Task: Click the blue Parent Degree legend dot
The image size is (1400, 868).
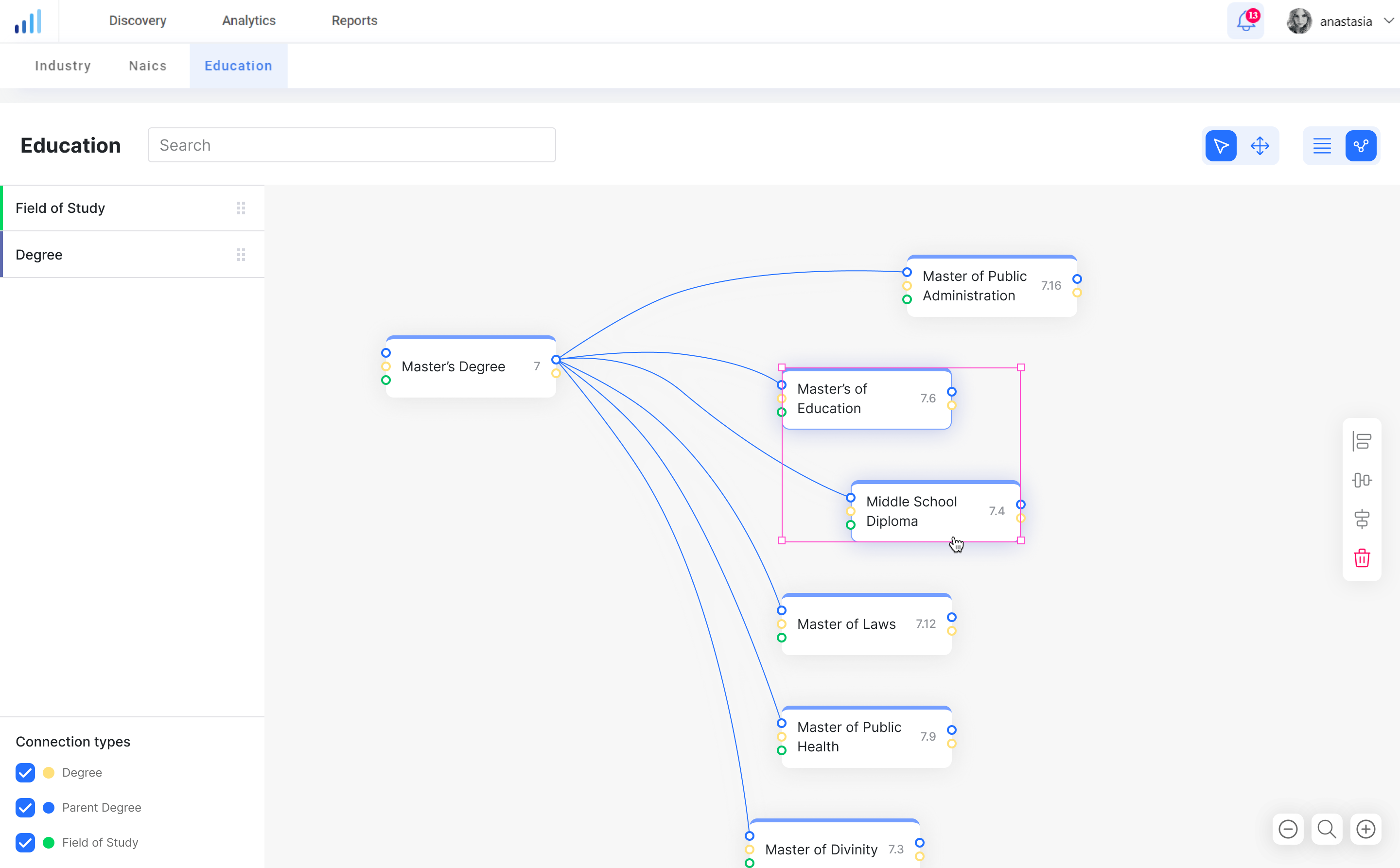Action: (x=49, y=808)
